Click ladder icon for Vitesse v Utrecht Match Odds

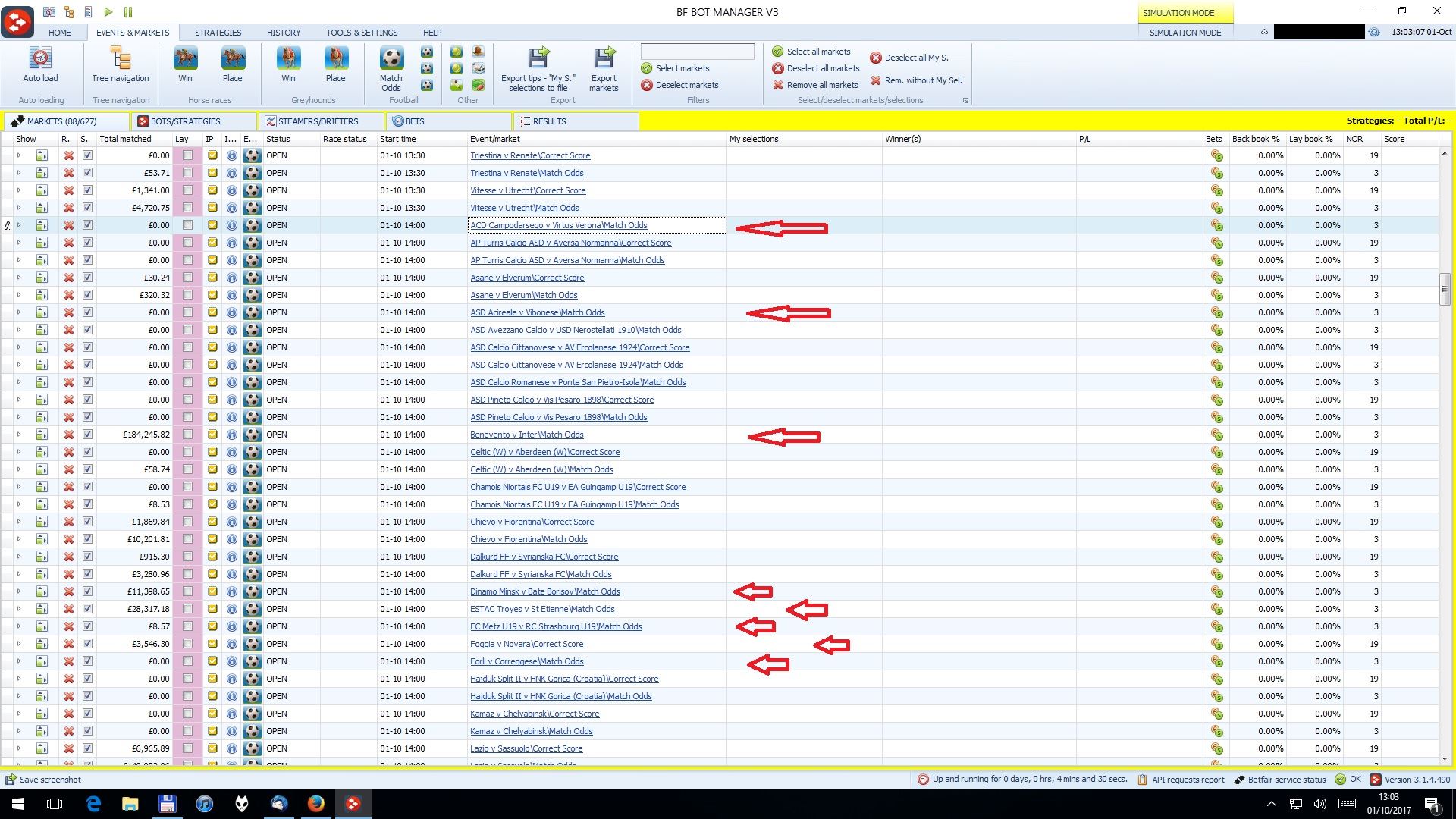42,208
